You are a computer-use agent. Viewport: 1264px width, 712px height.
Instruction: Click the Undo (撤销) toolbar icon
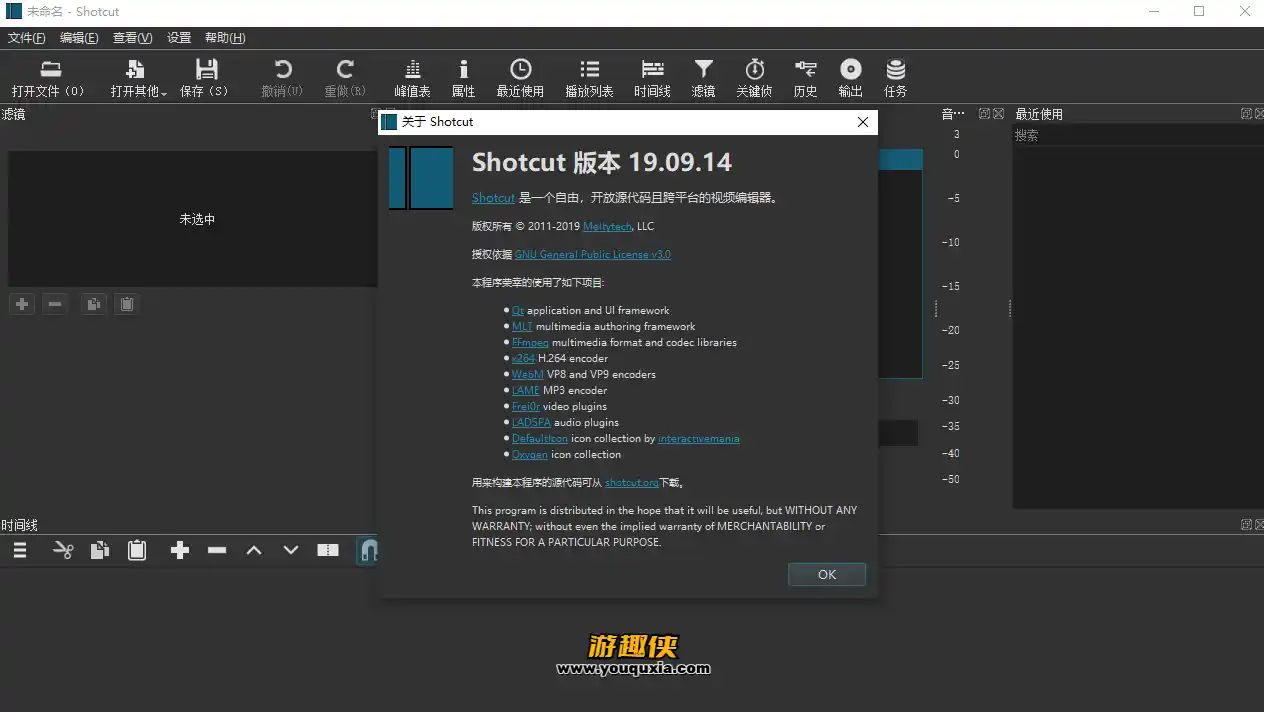(x=283, y=69)
